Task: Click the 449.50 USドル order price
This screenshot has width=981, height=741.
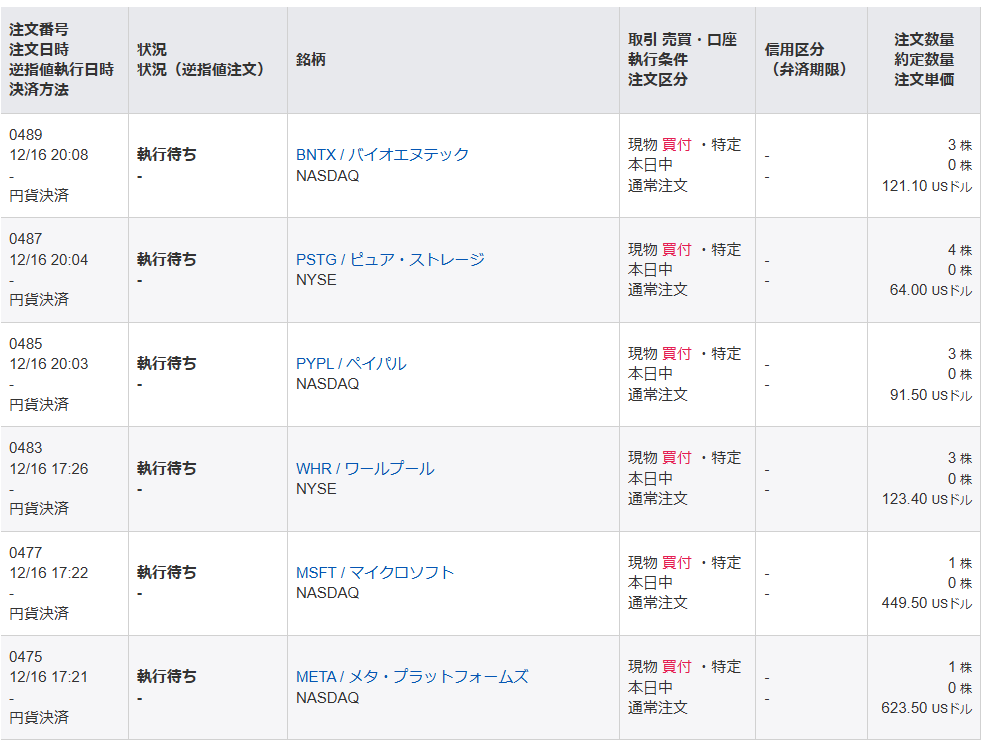Action: tap(927, 603)
